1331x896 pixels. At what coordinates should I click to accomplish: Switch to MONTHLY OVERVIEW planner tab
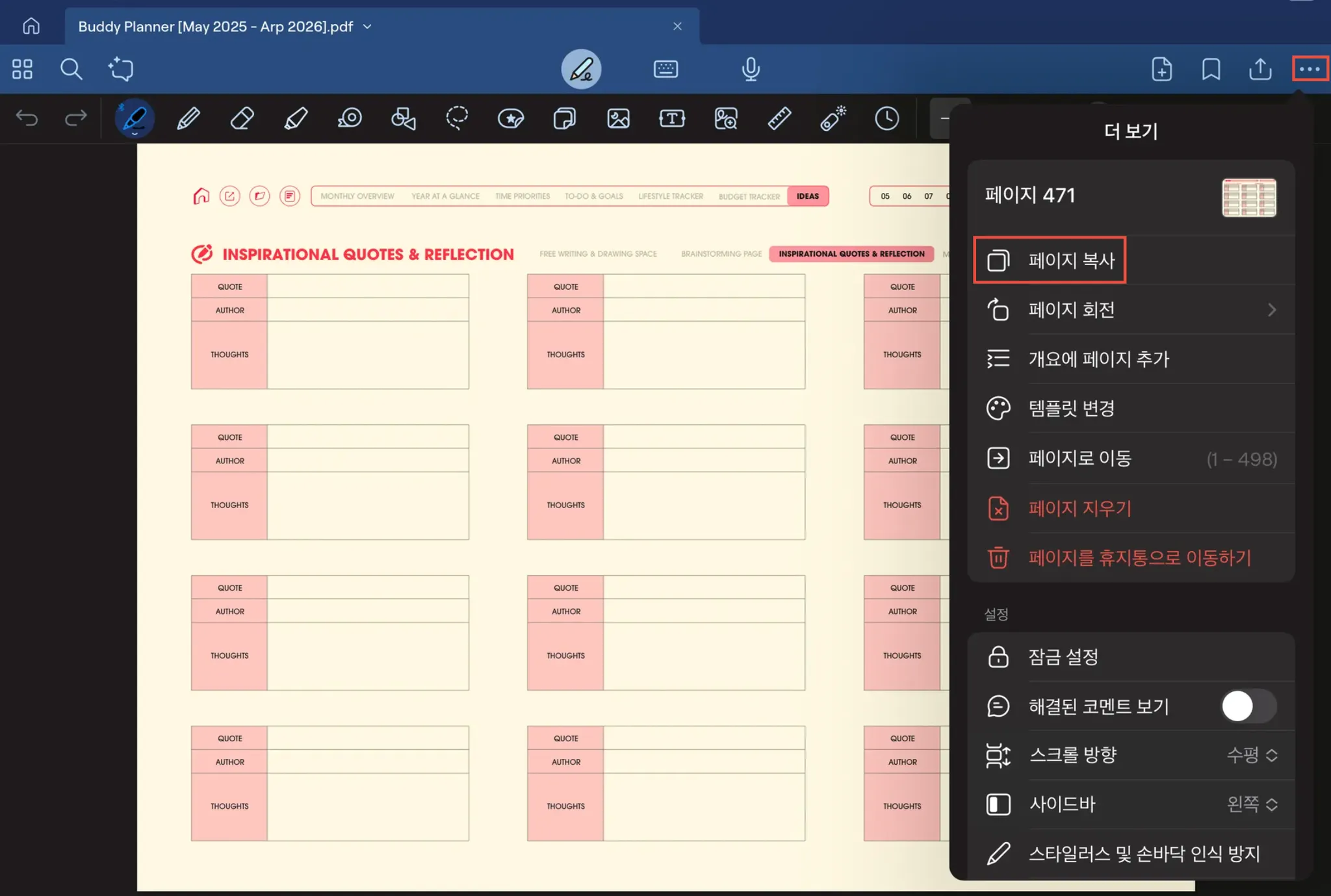[357, 196]
